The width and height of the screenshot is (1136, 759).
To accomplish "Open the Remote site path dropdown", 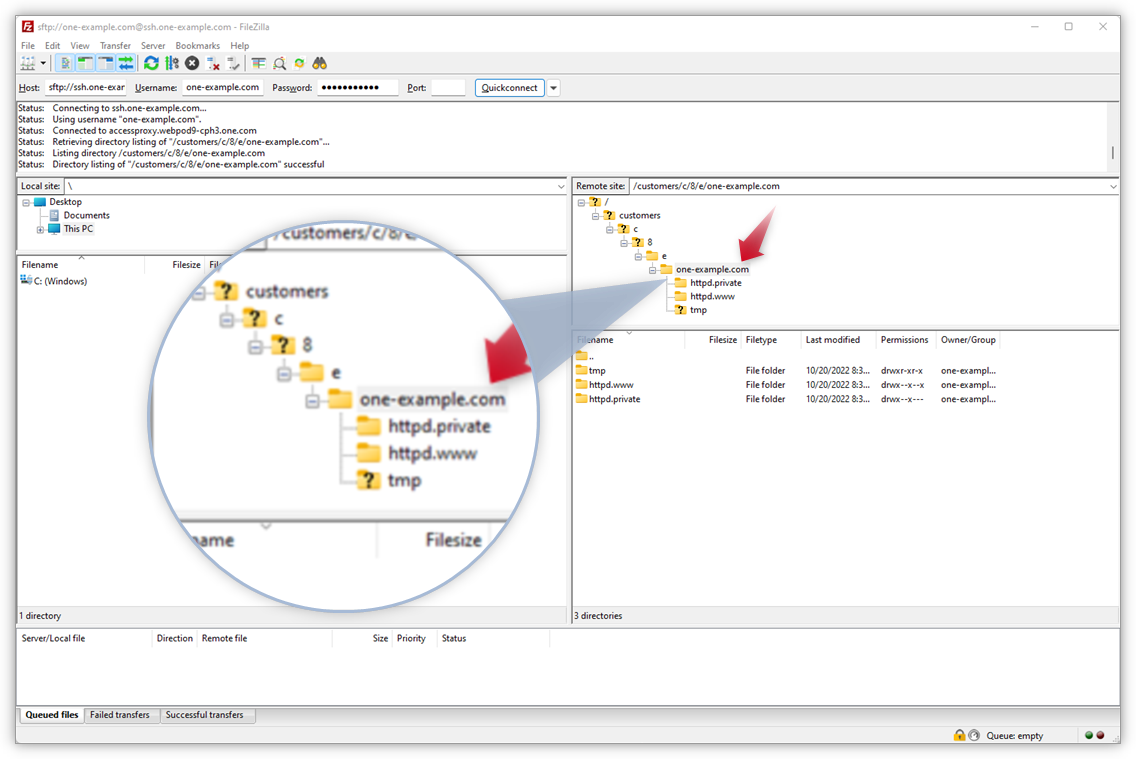I will [x=1113, y=186].
